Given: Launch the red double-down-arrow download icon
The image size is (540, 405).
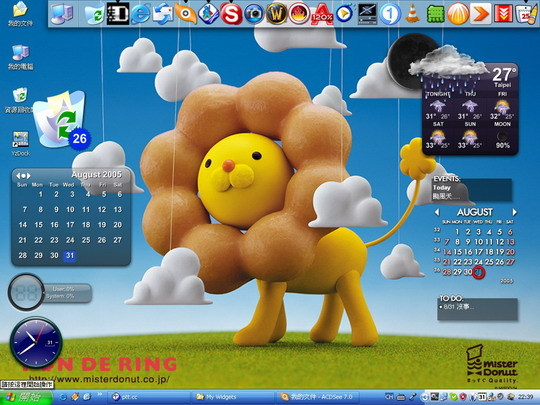Looking at the screenshot, I should point(503,14).
